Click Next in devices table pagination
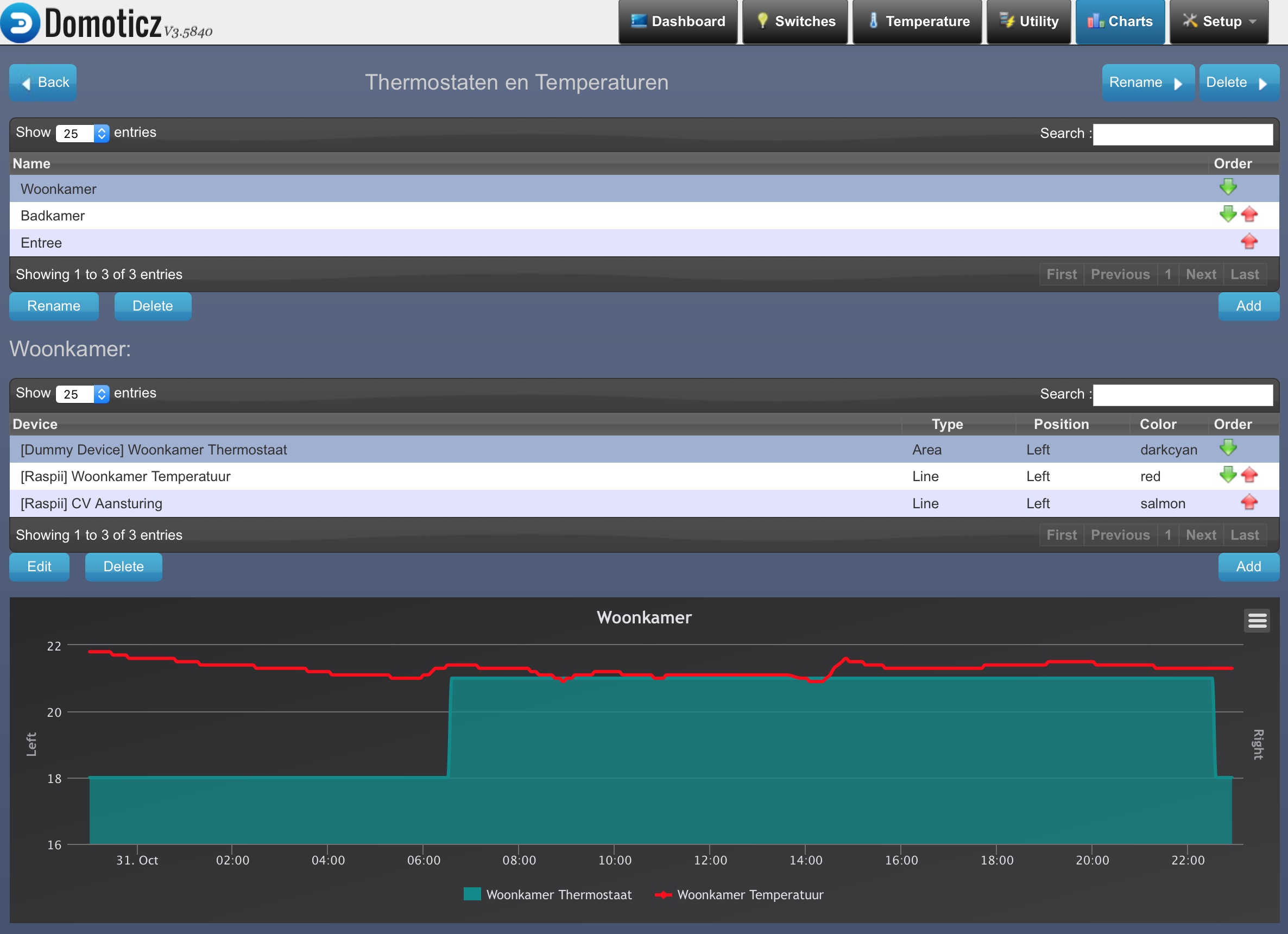The height and width of the screenshot is (934, 1288). 1201,535
